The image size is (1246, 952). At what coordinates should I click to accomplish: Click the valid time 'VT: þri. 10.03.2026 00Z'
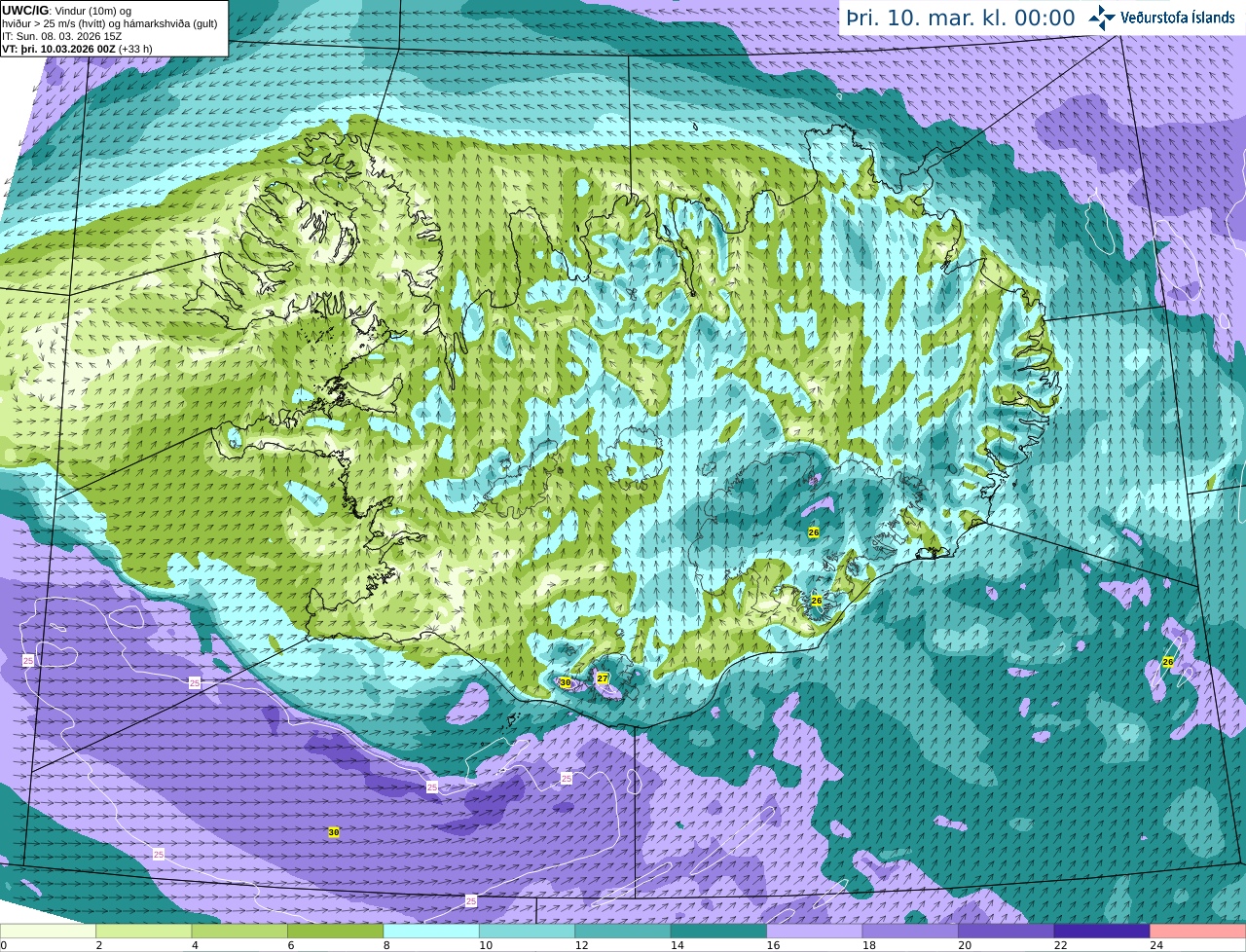coord(58,49)
